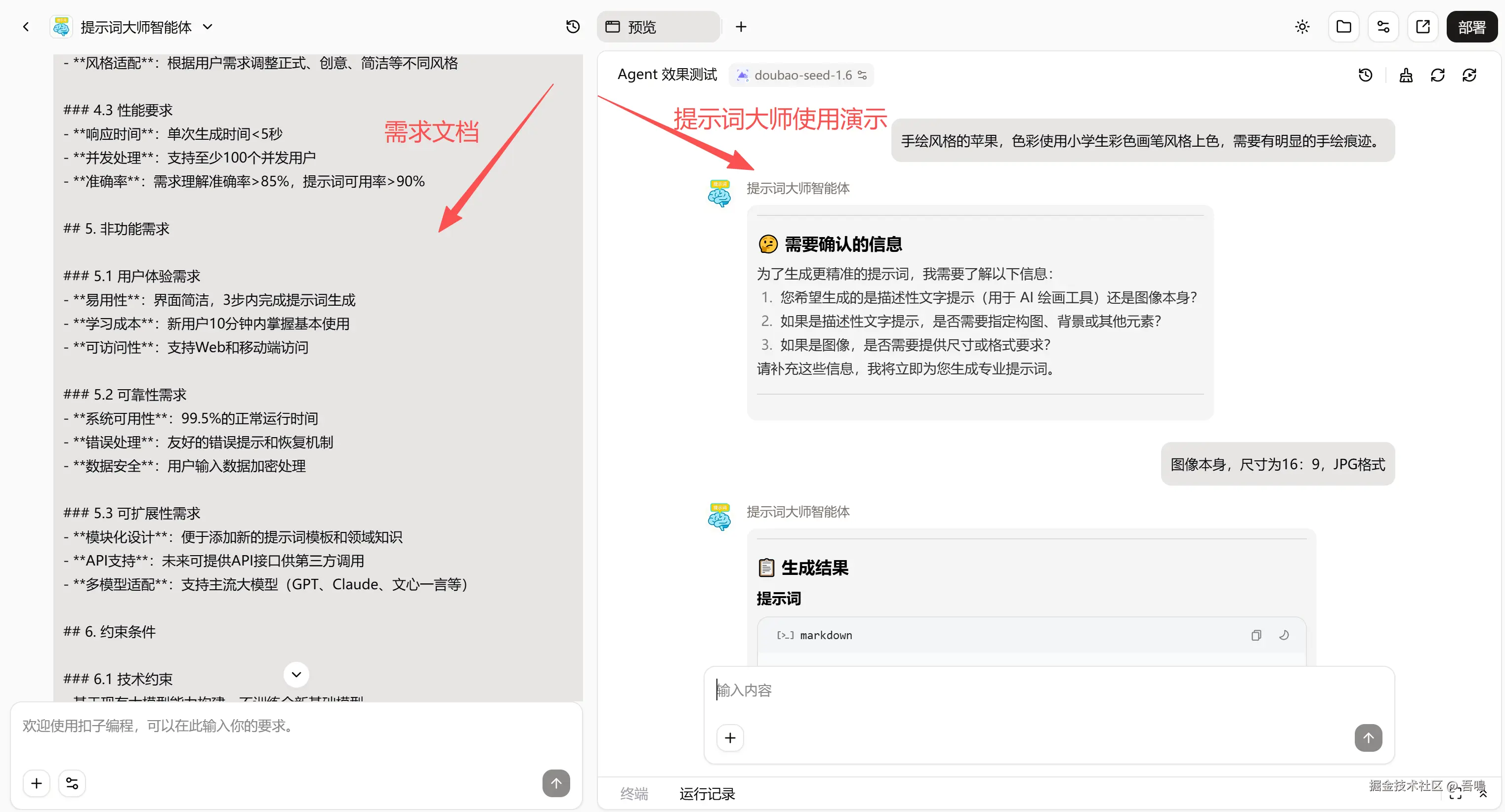Expand the 提示词大师智能体 project dropdown

pos(208,27)
